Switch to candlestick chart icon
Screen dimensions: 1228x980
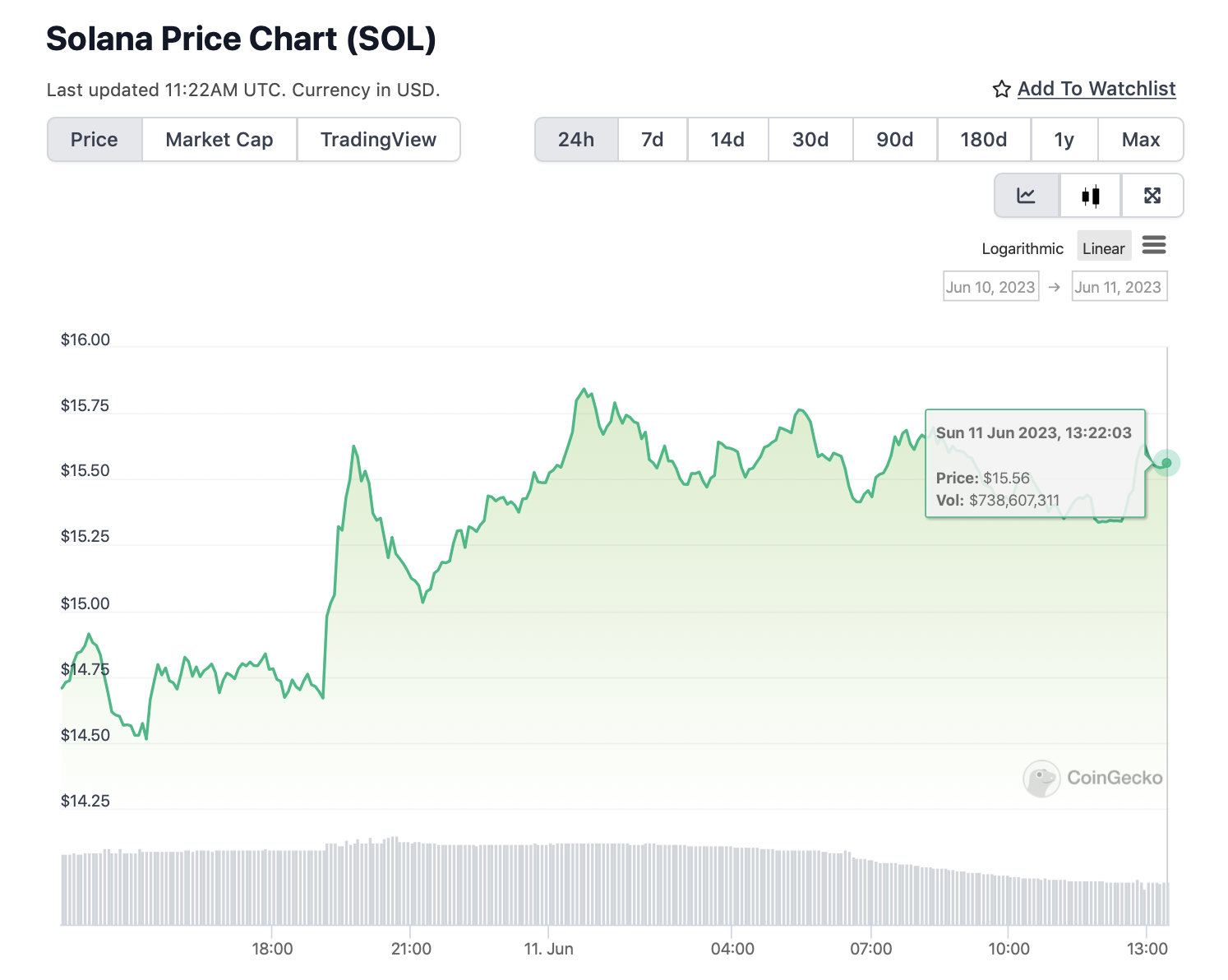pyautogui.click(x=1091, y=196)
